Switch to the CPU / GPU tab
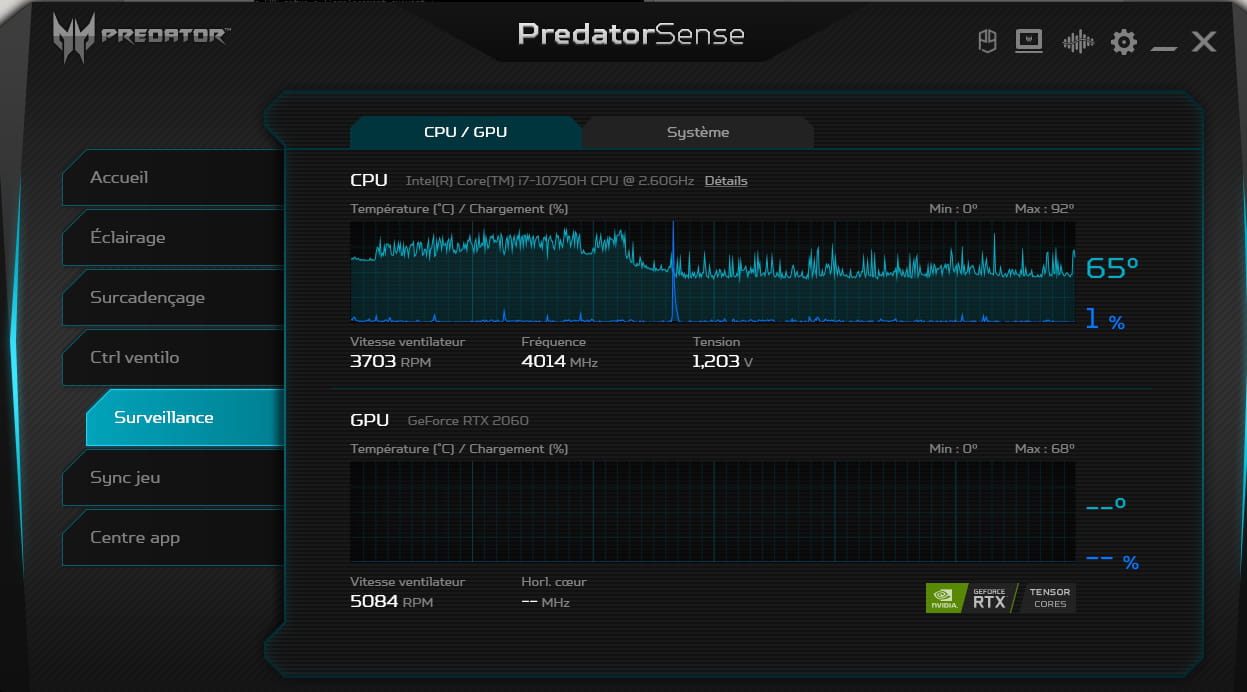Screen dimensions: 1247x692 465,132
